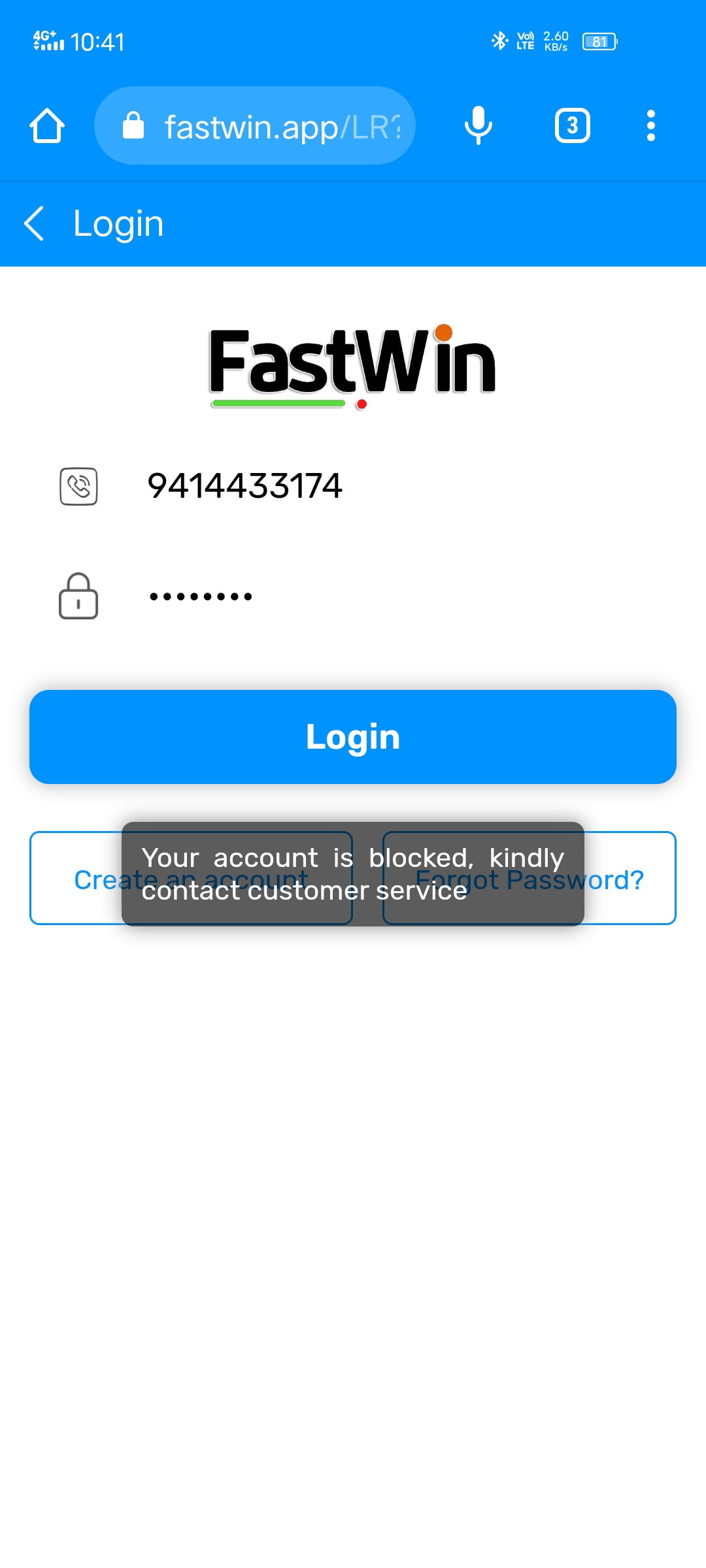Tap the padlock icon beside password field

(78, 596)
